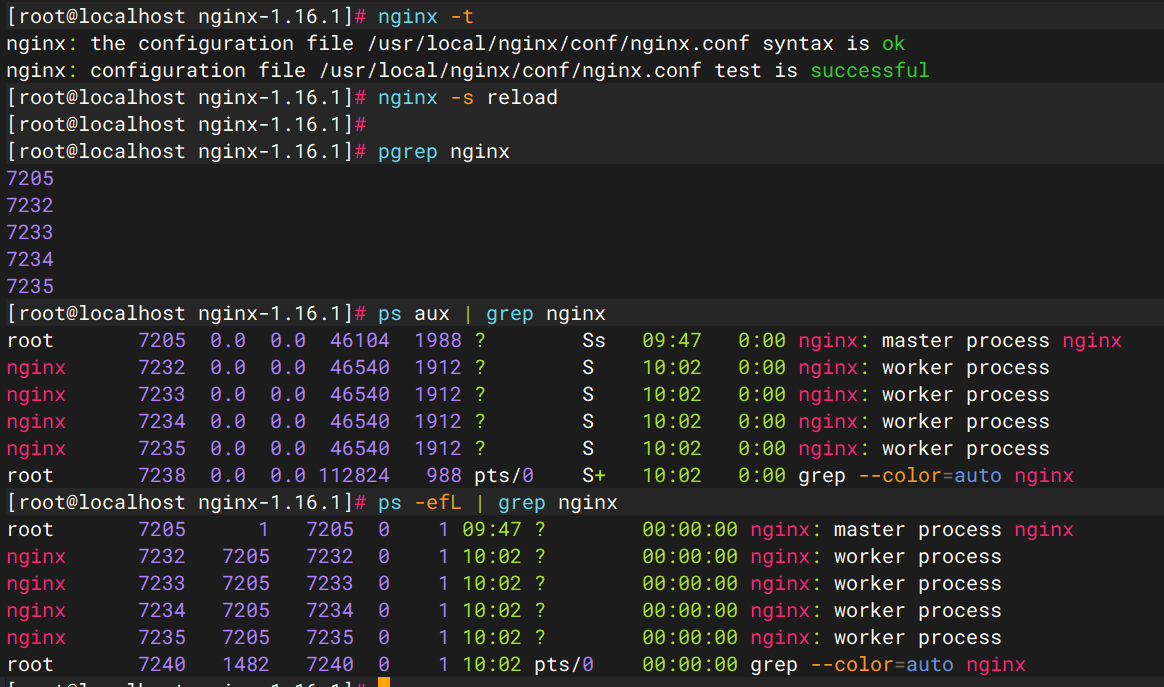Click 'master process' in the ps -efL output
Viewport: 1164px width, 687px height.
(x=918, y=530)
